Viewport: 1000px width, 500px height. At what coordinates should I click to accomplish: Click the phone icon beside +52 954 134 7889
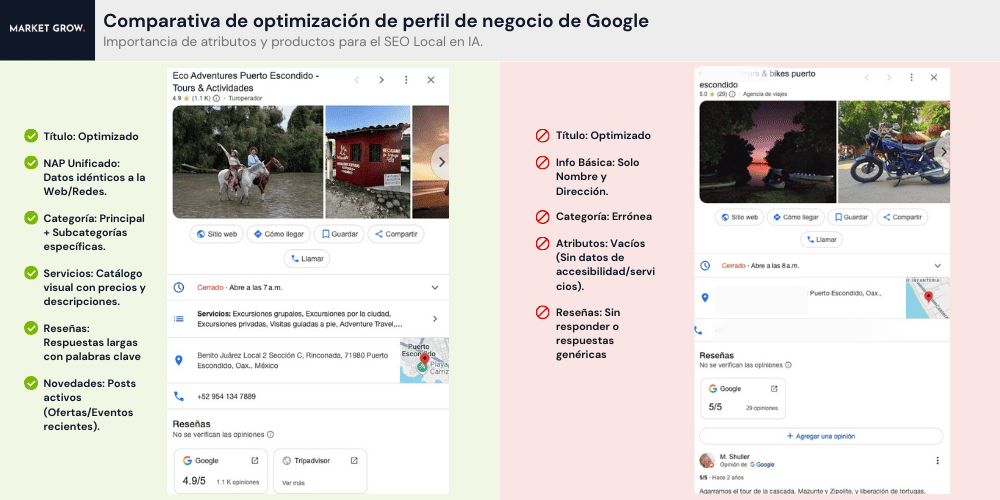click(179, 396)
